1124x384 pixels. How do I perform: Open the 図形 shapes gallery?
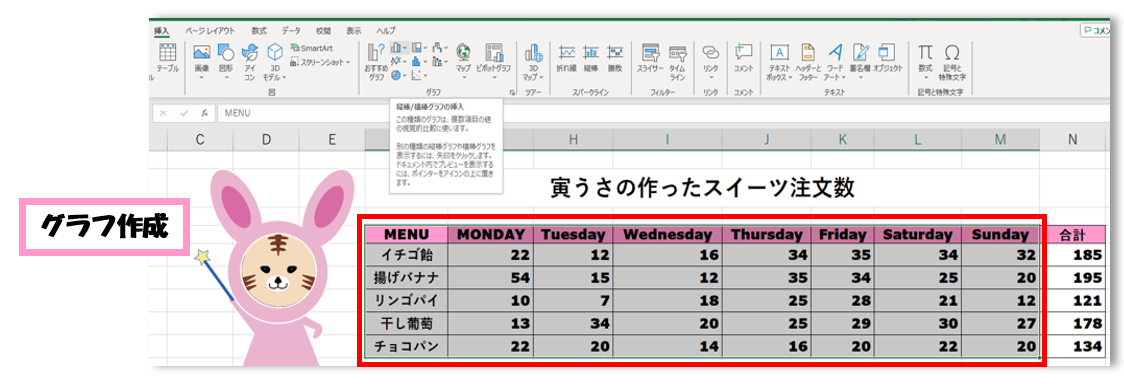225,61
